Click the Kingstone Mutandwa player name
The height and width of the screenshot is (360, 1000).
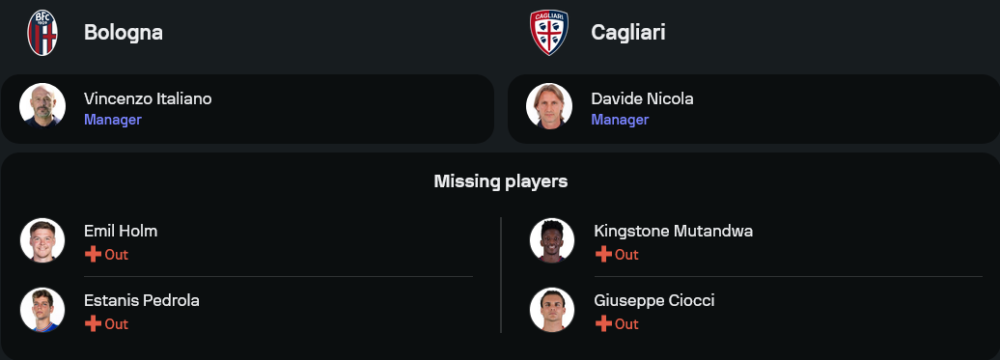[x=673, y=231]
